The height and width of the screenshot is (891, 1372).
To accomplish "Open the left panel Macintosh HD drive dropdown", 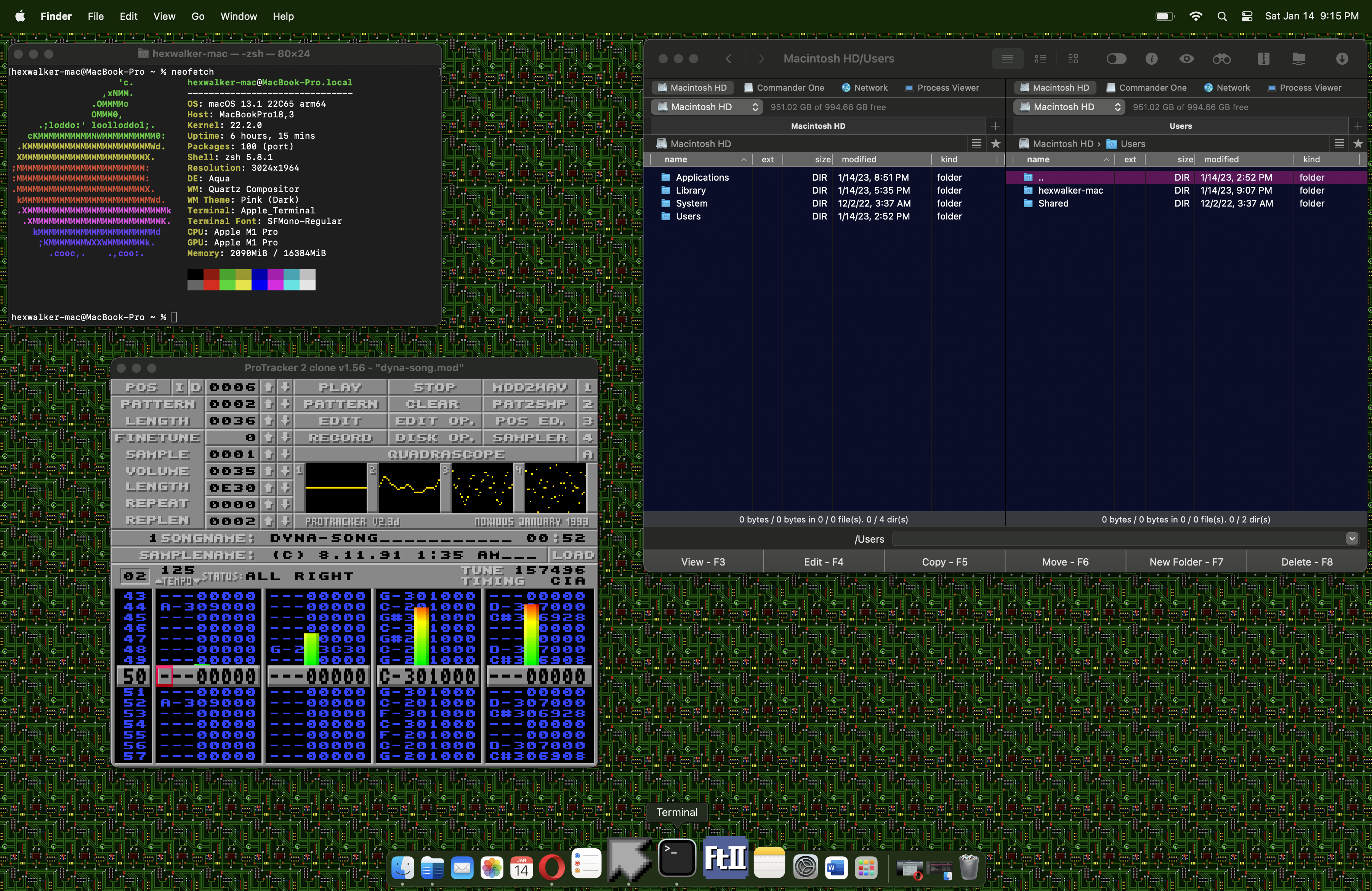I will click(707, 107).
